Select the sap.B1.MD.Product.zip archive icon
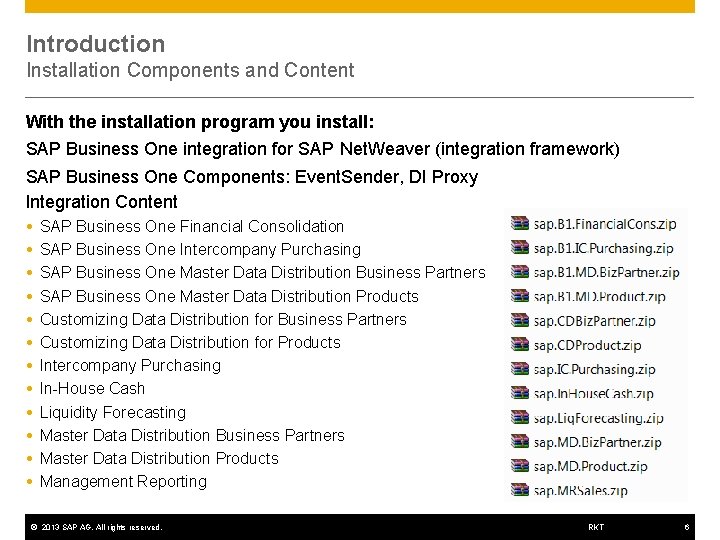Image resolution: width=720 pixels, height=540 pixels. pos(520,296)
